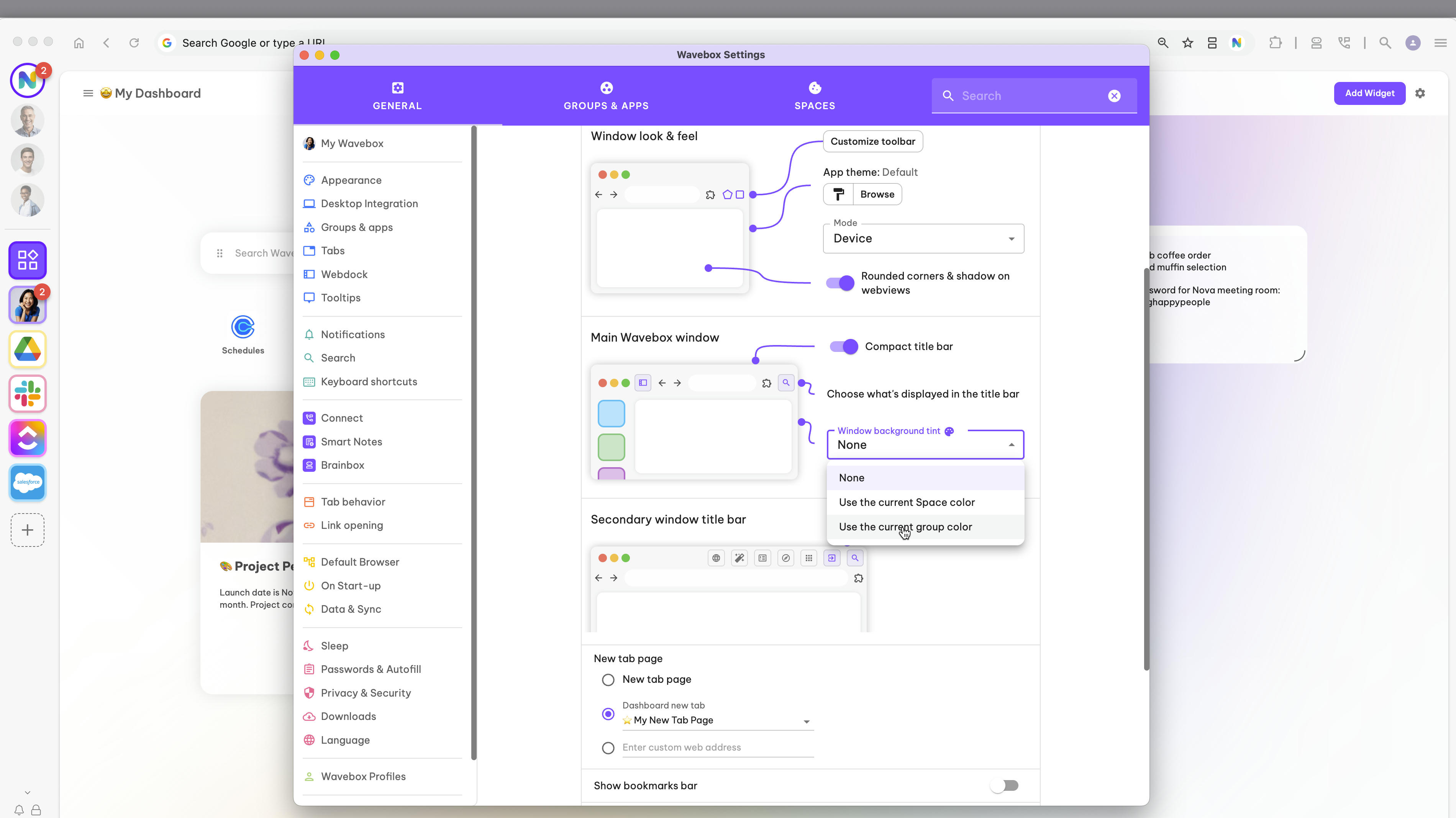The image size is (1456, 818).
Task: Toggle the Compact title bar switch
Action: pos(843,346)
